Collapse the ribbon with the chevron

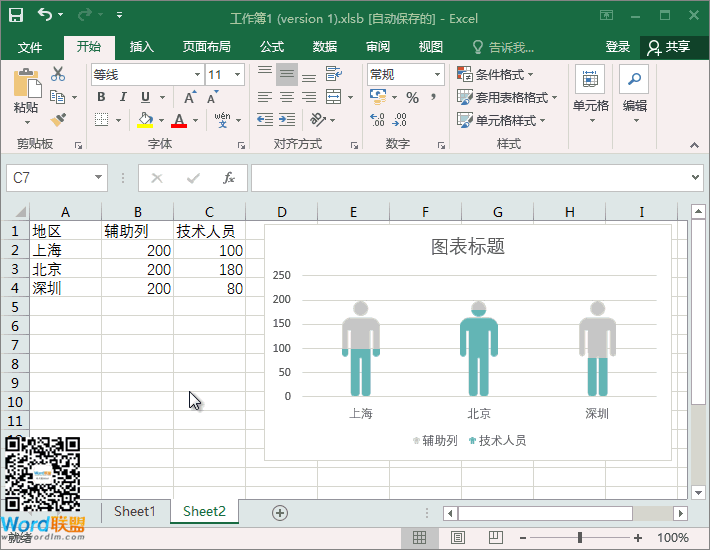695,145
